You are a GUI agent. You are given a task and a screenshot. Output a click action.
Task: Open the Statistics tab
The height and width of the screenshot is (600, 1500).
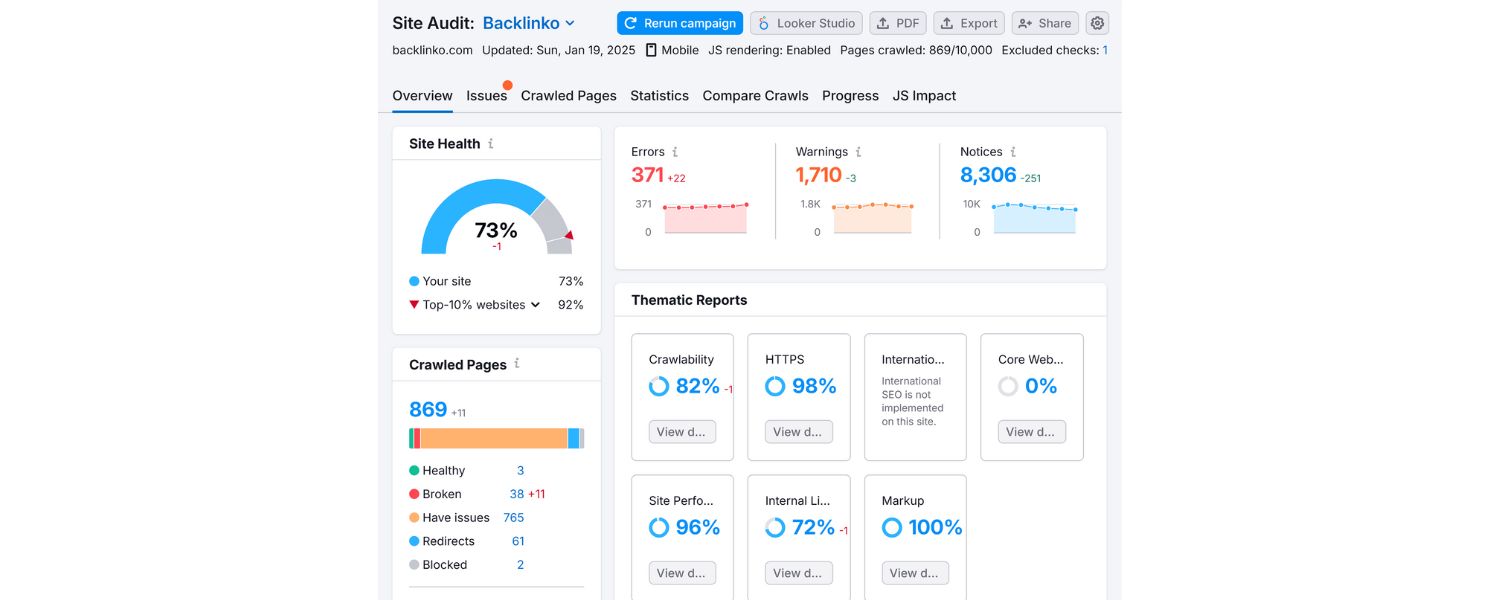(659, 95)
